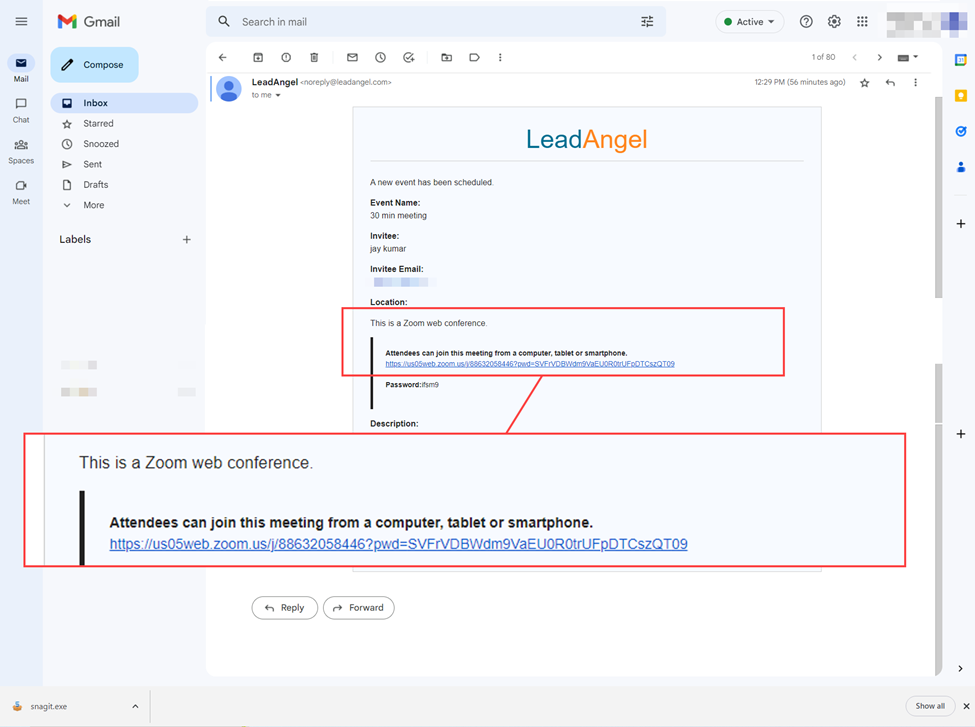
Task: Collapse the side panel chevron
Action: coord(961,669)
